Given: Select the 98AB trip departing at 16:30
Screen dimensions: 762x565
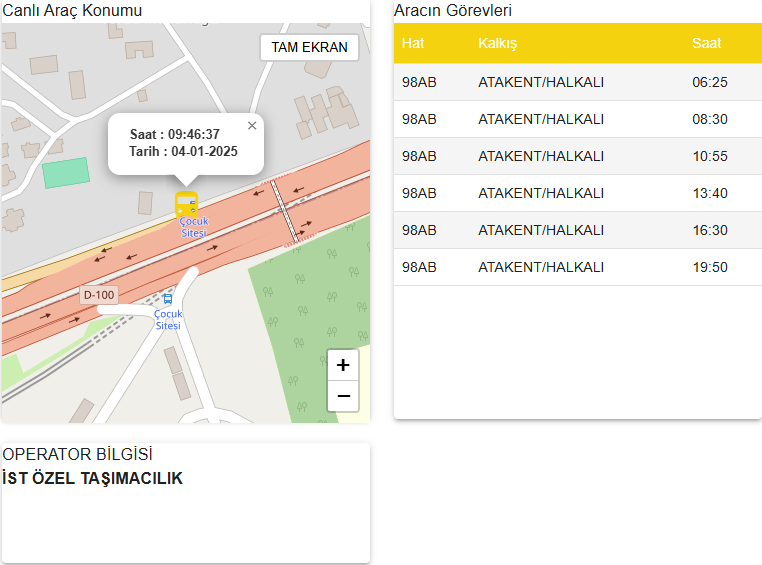Looking at the screenshot, I should pos(577,230).
